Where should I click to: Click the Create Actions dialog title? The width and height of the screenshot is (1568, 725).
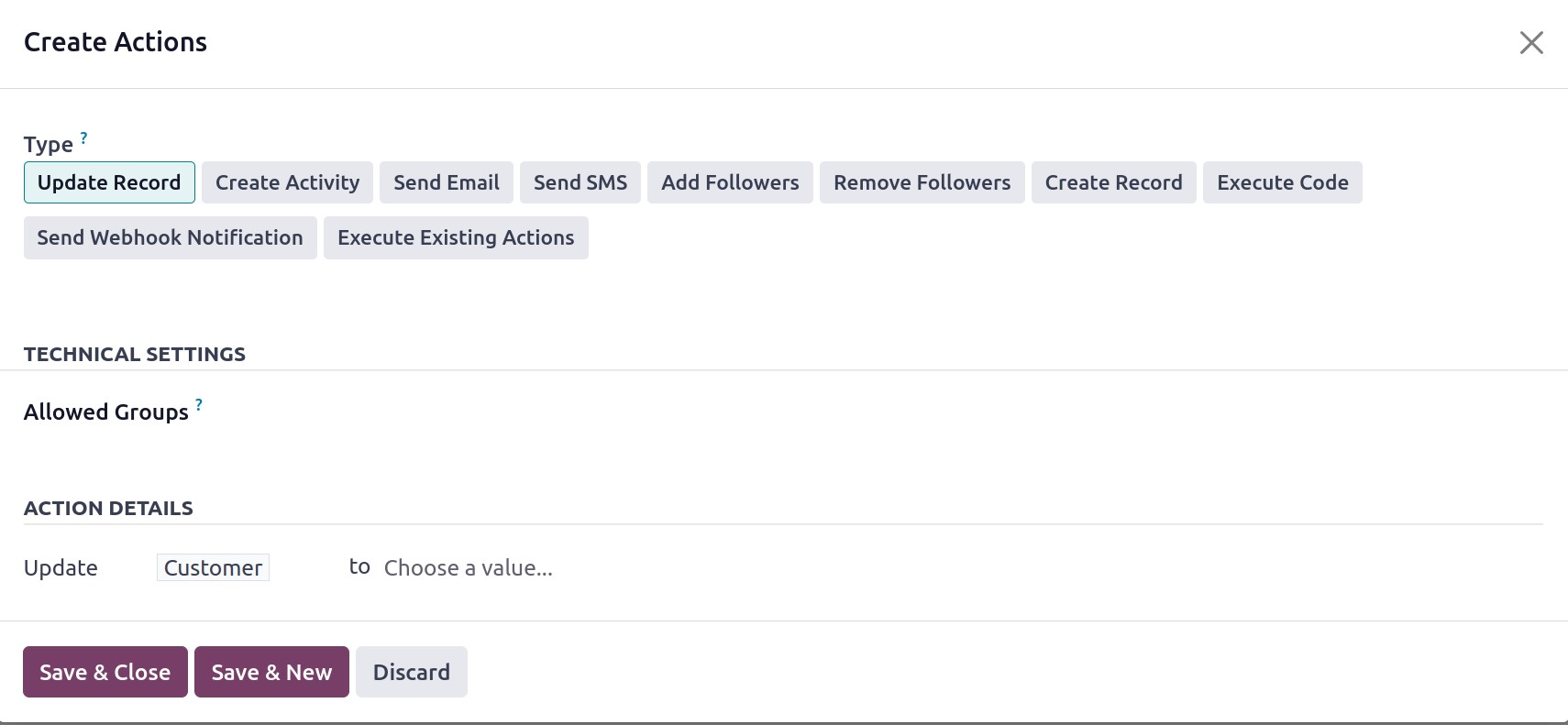click(x=116, y=42)
